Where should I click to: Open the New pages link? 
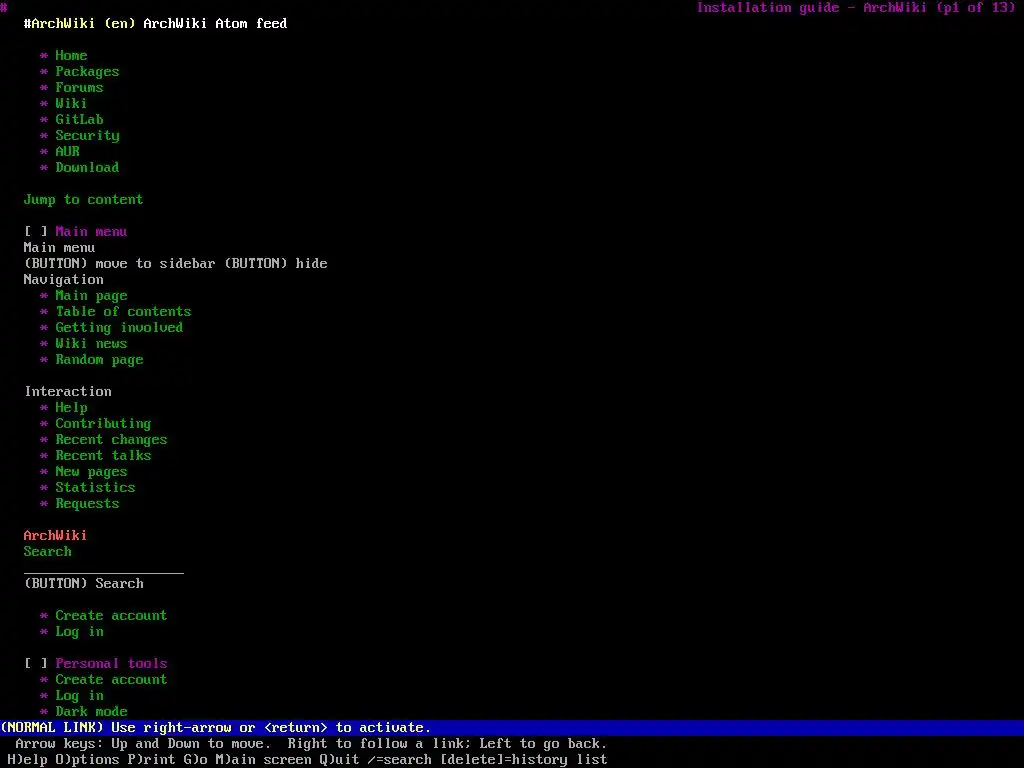tap(91, 472)
